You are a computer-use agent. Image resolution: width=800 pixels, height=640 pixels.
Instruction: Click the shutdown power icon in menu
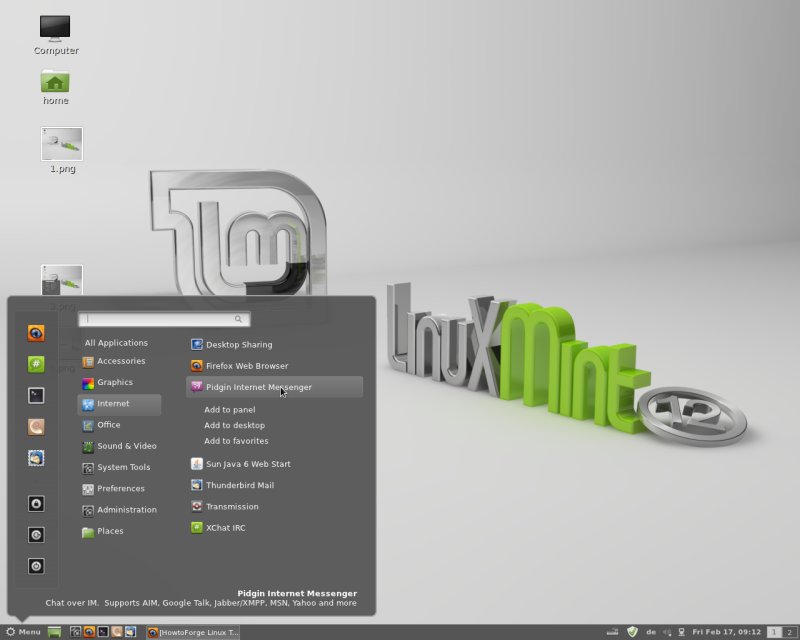point(36,566)
